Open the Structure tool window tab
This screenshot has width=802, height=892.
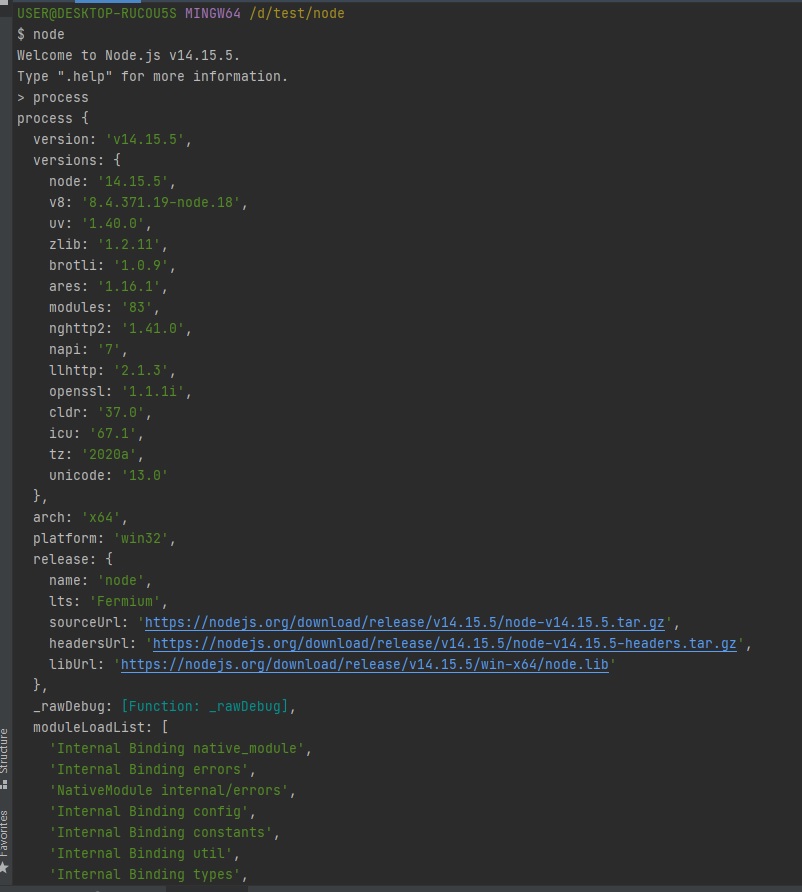pyautogui.click(x=5, y=758)
